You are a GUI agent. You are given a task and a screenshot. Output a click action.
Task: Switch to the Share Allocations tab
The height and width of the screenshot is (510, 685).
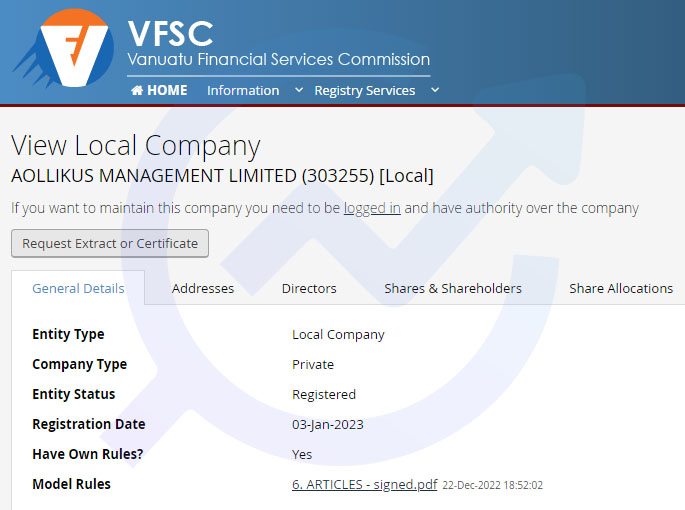(x=621, y=288)
